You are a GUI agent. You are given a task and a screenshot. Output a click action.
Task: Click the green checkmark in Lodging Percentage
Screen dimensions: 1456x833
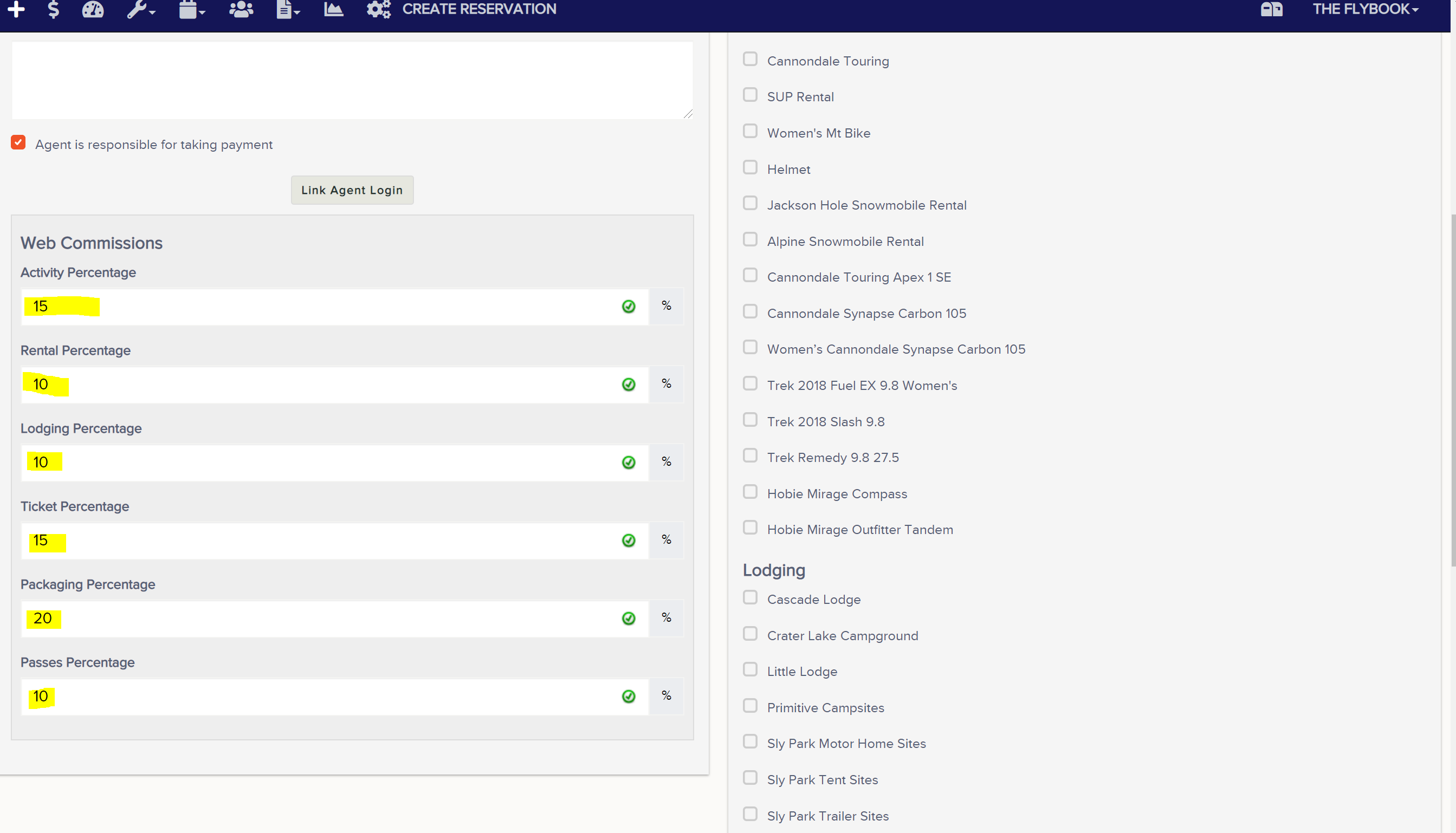[629, 463]
